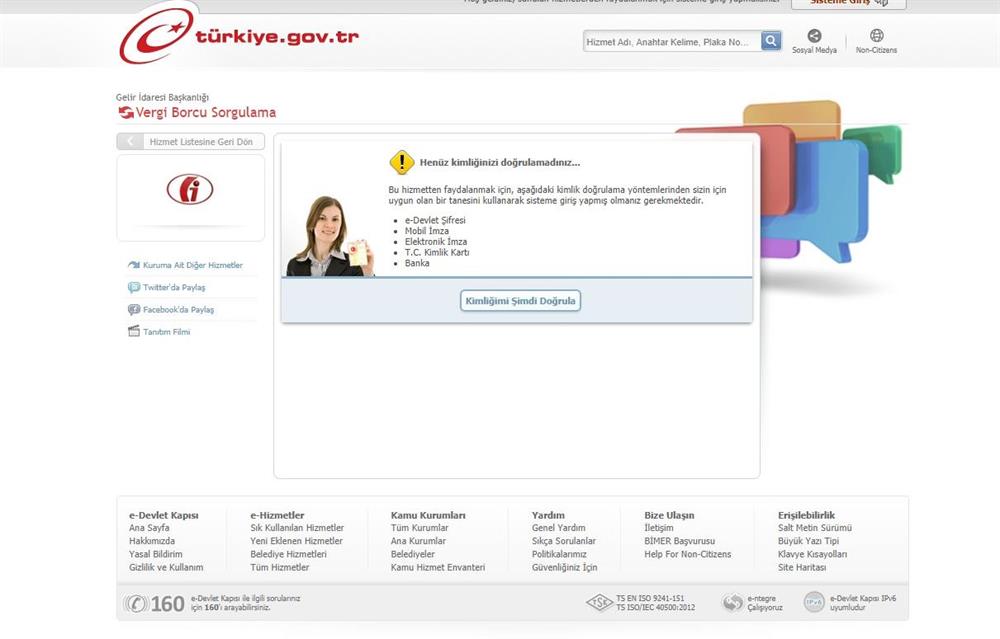Open Genel Yardım link
This screenshot has height=639, width=1000.
tap(559, 528)
